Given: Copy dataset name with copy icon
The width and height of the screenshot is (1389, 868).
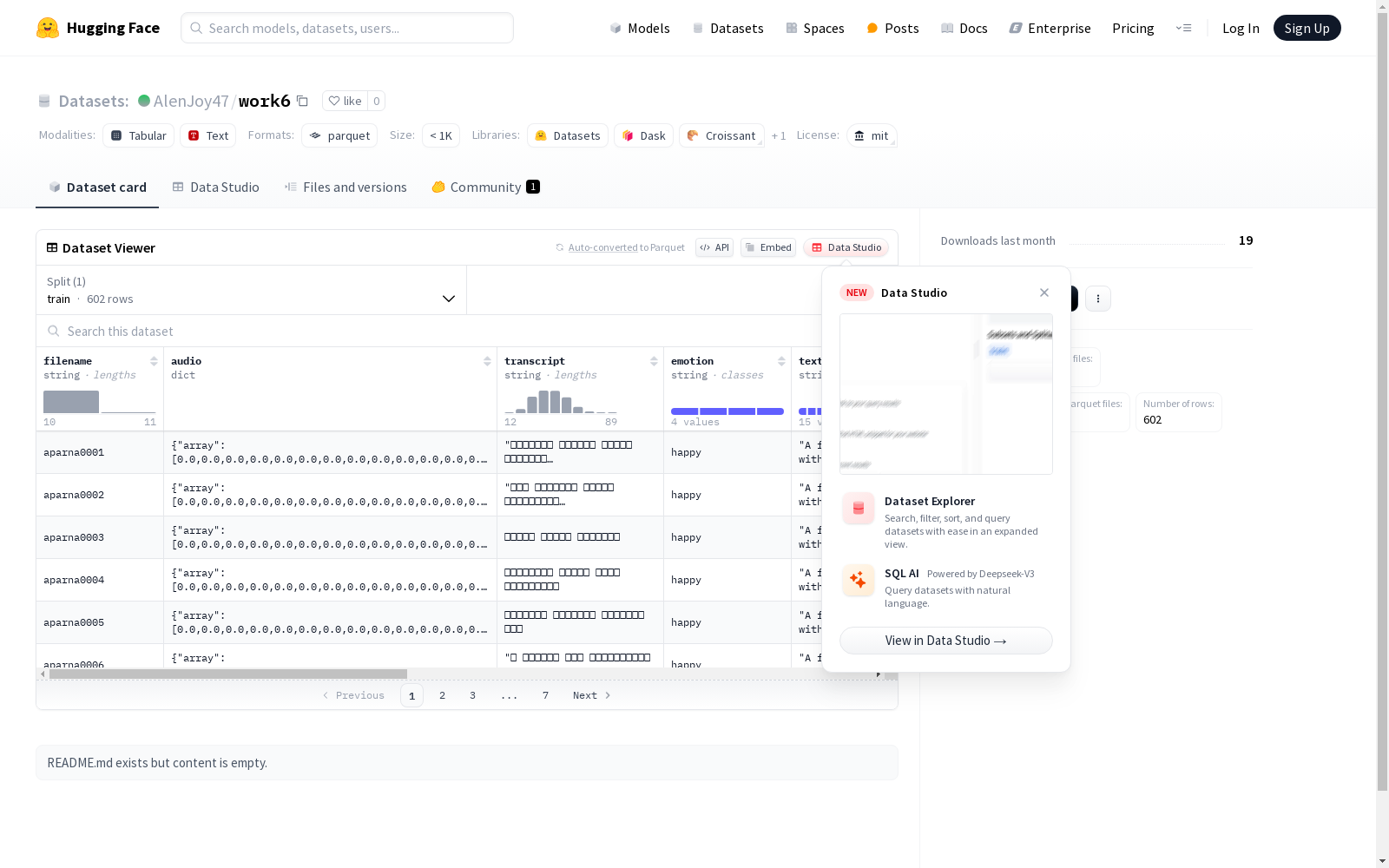Looking at the screenshot, I should pyautogui.click(x=302, y=101).
